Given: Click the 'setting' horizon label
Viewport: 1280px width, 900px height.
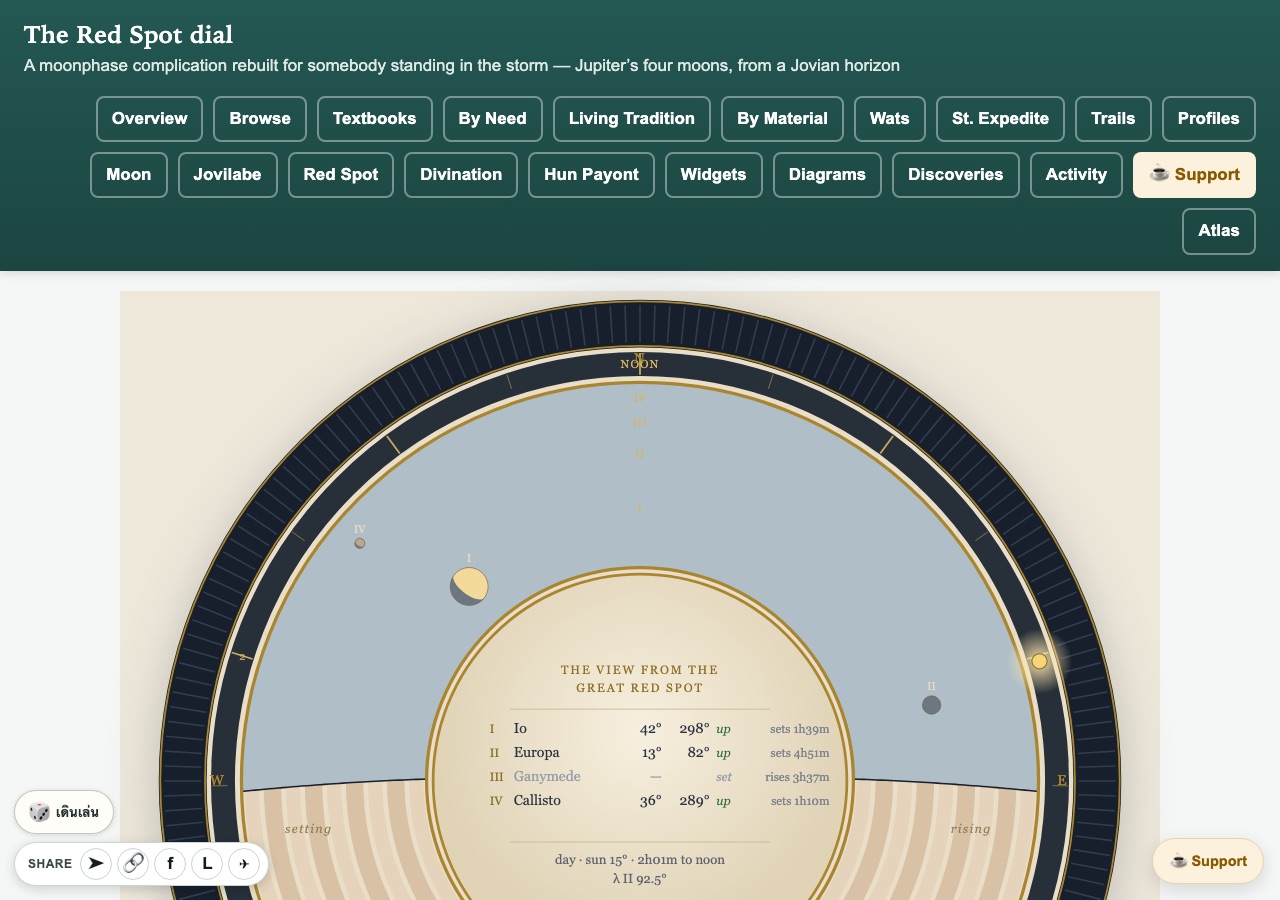Looking at the screenshot, I should pos(308,829).
